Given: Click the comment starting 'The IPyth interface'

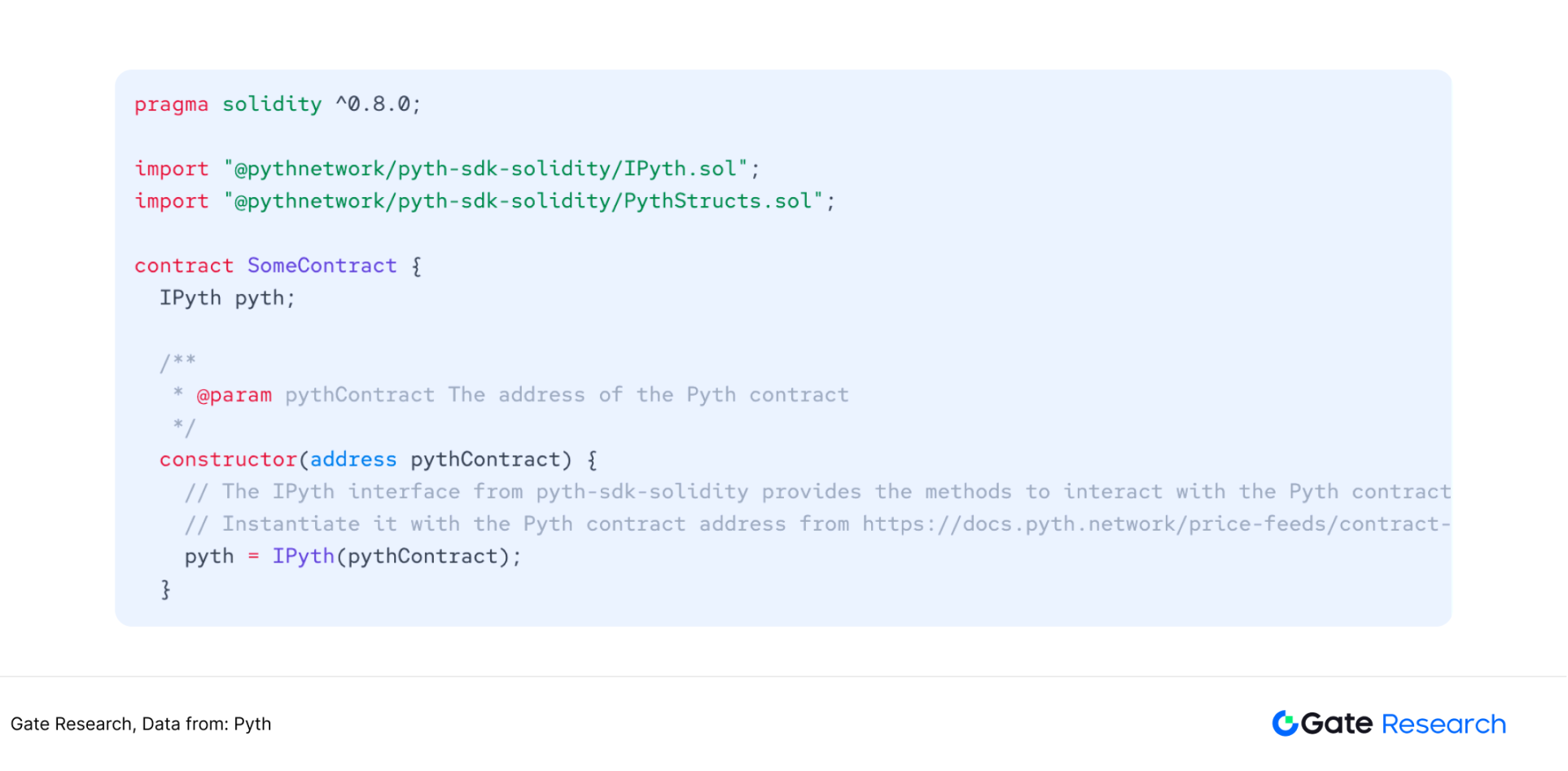Looking at the screenshot, I should (817, 492).
